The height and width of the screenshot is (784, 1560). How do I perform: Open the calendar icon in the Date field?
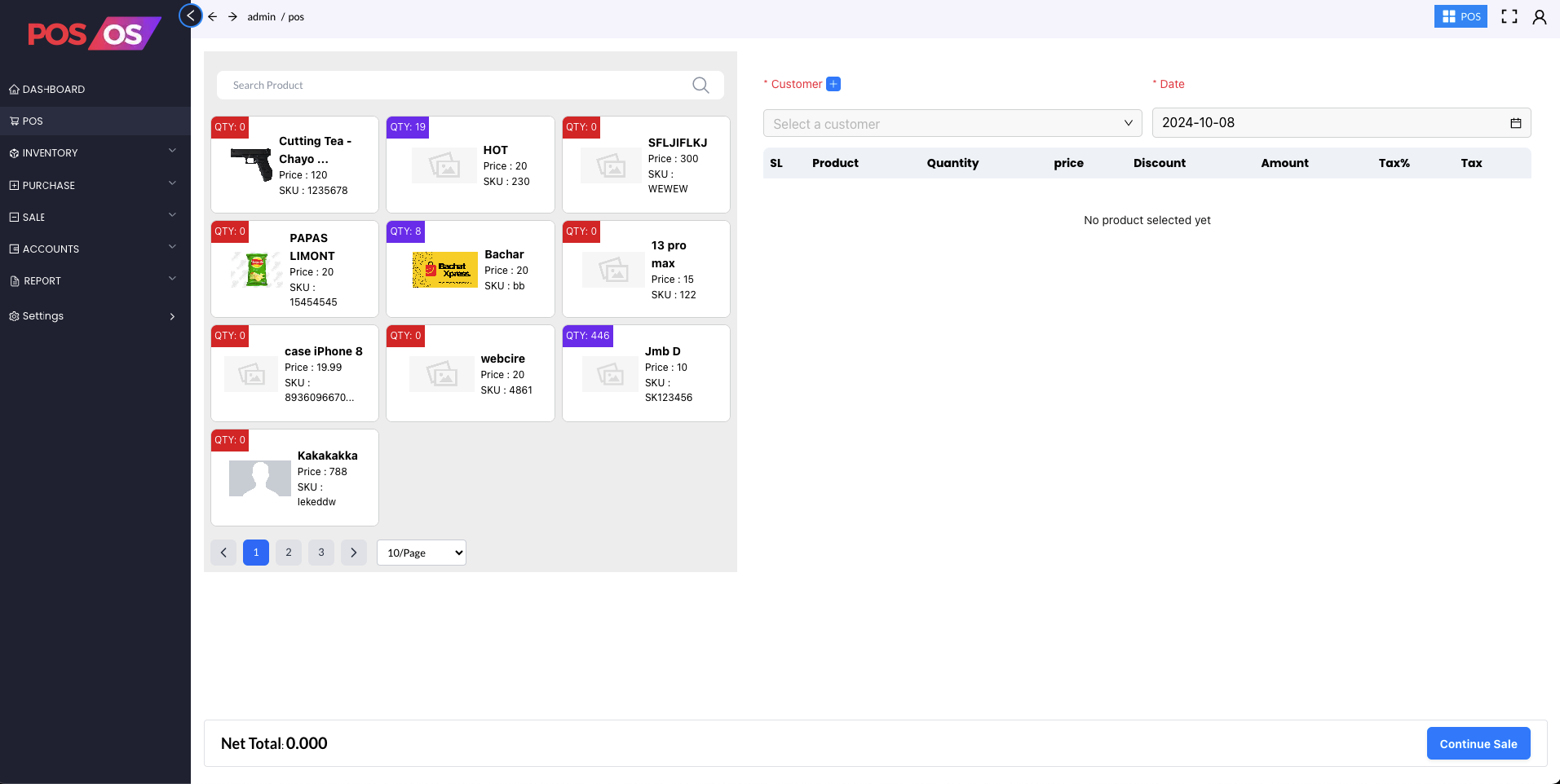point(1514,122)
